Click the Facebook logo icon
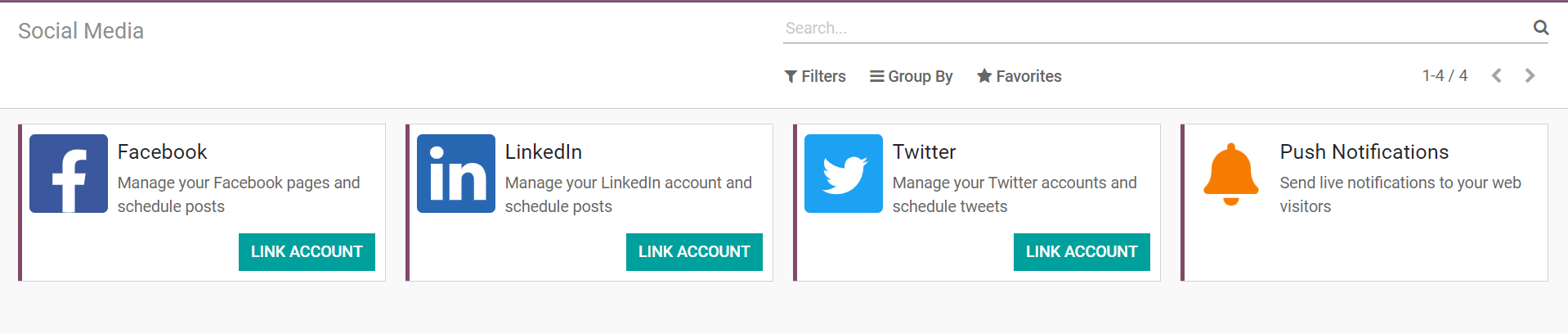Screen dimensions: 1568x334 69,174
